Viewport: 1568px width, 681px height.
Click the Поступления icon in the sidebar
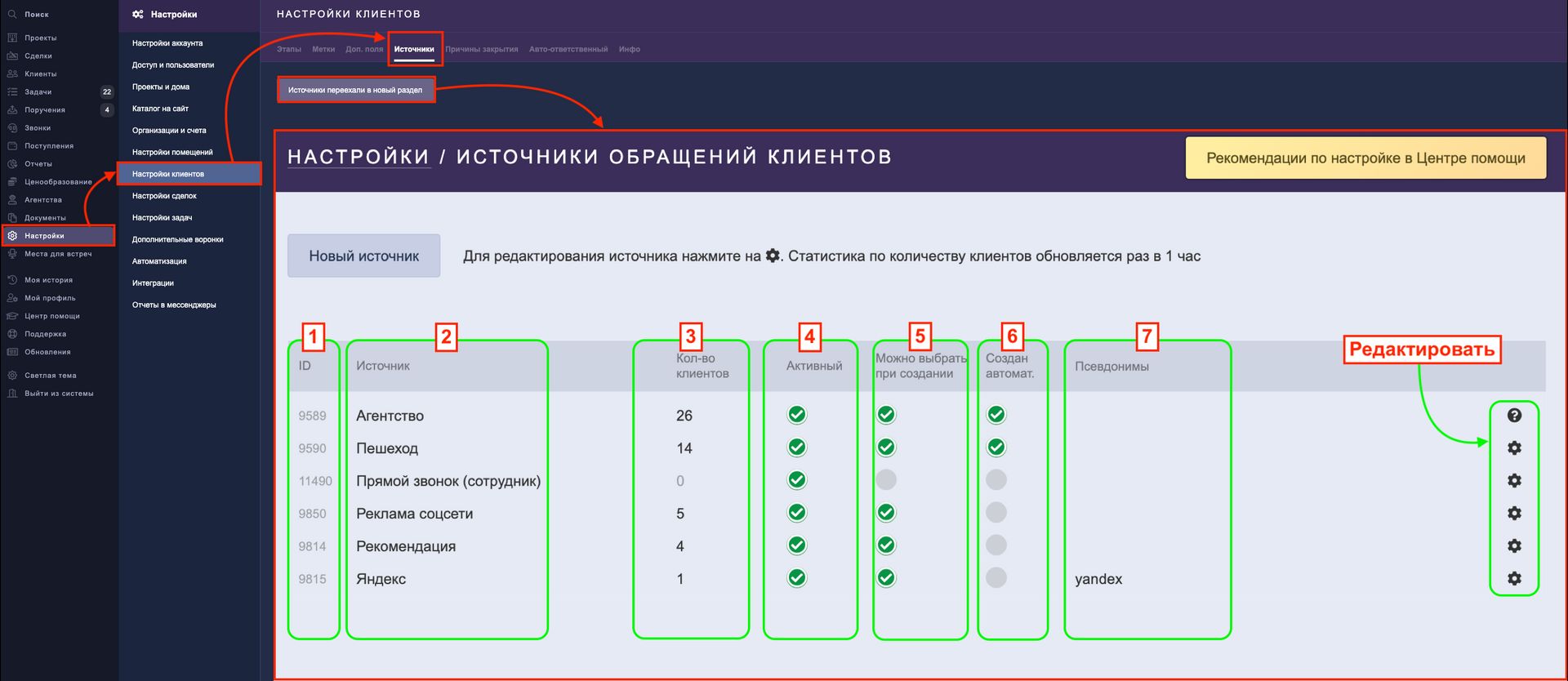12,145
